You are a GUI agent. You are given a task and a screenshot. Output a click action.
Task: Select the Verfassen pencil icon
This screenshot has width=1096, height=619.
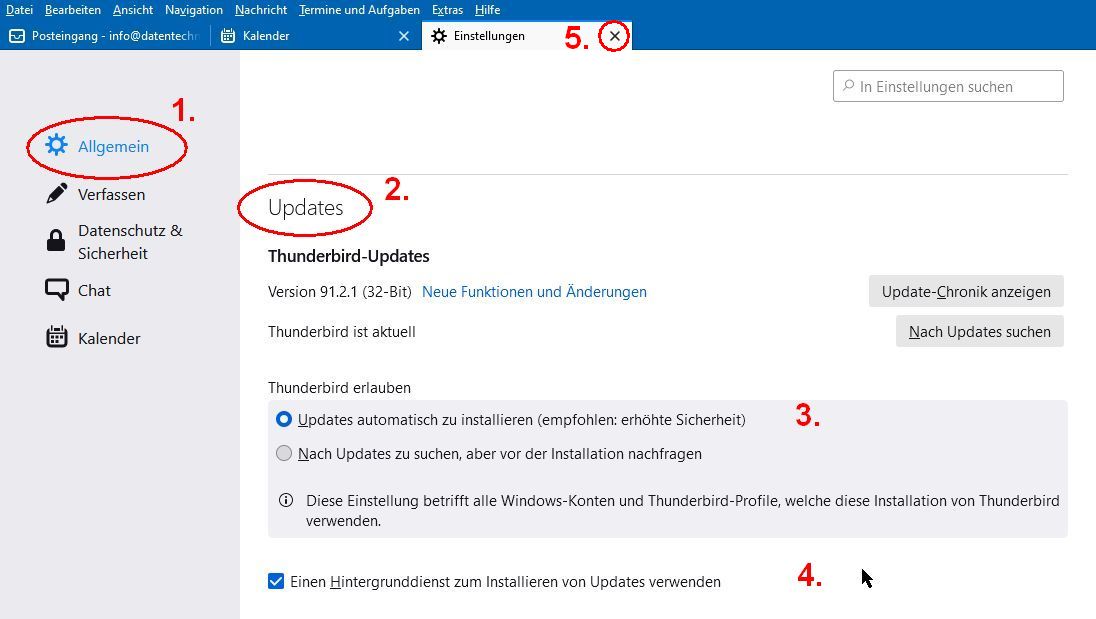[57, 194]
